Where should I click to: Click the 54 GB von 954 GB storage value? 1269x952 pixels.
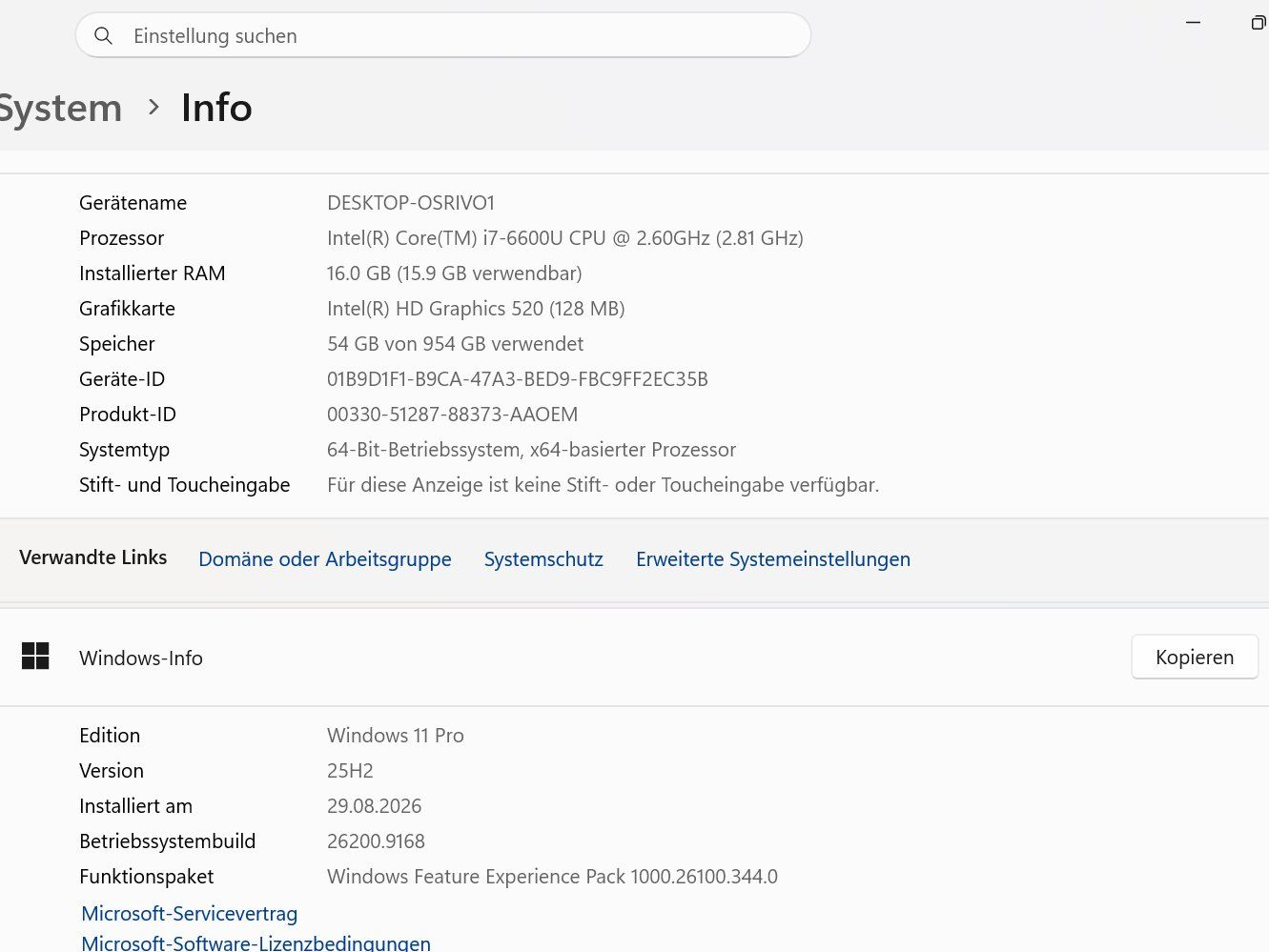456,344
